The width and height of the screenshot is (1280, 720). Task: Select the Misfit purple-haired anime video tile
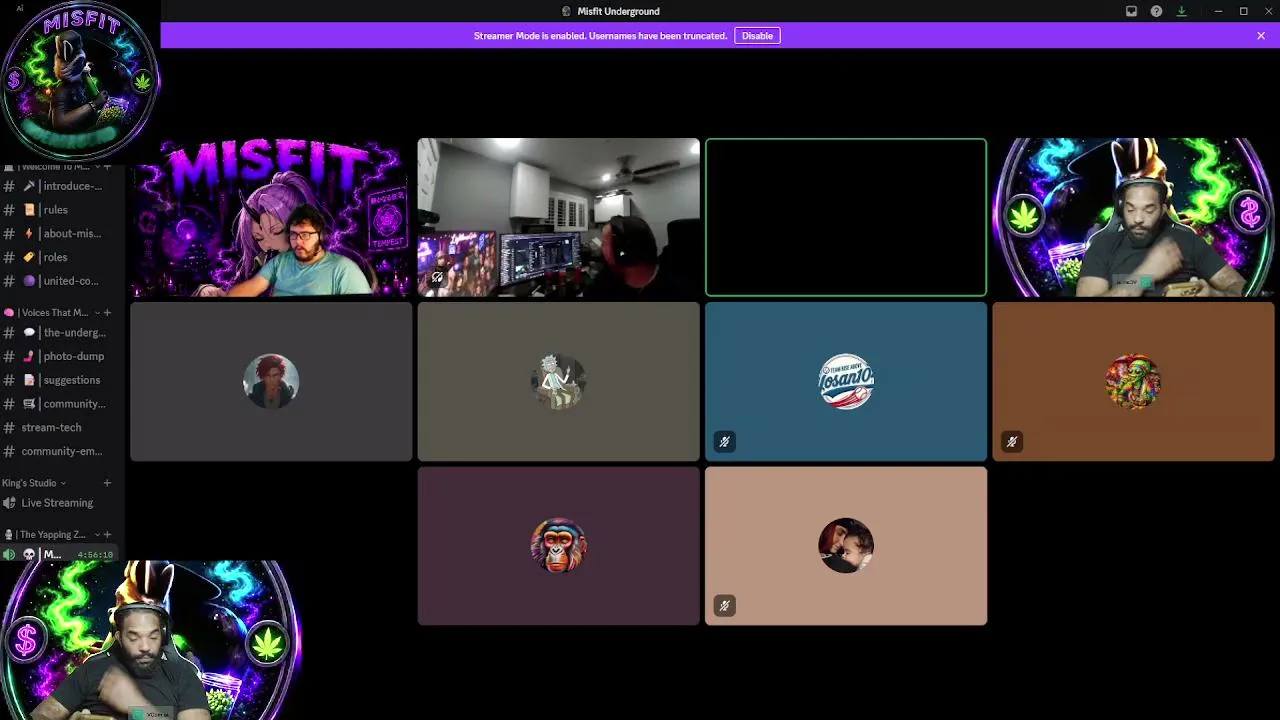271,218
